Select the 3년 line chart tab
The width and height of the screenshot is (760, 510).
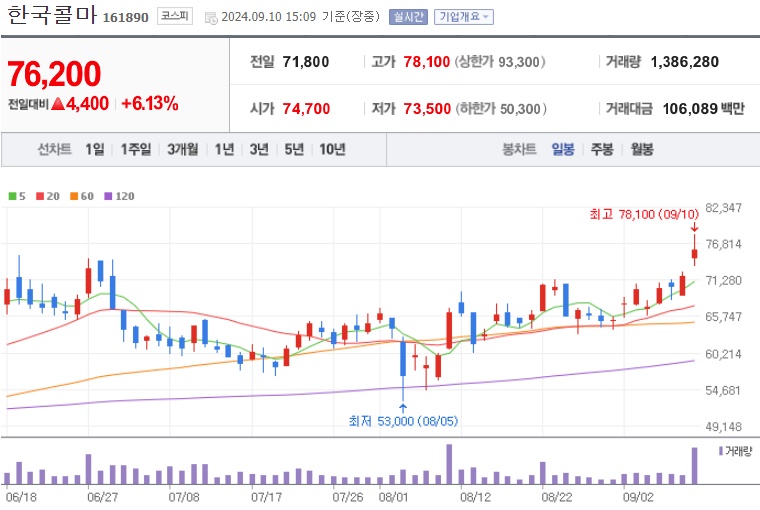(259, 149)
